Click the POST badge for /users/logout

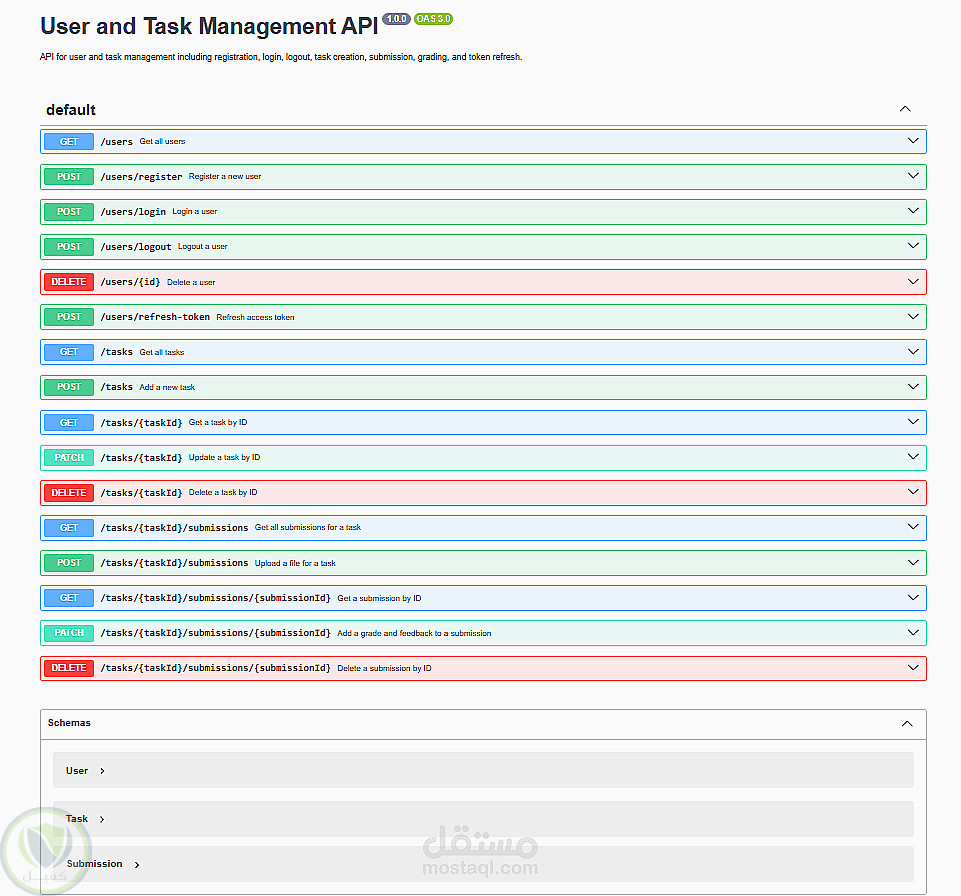pyautogui.click(x=69, y=246)
